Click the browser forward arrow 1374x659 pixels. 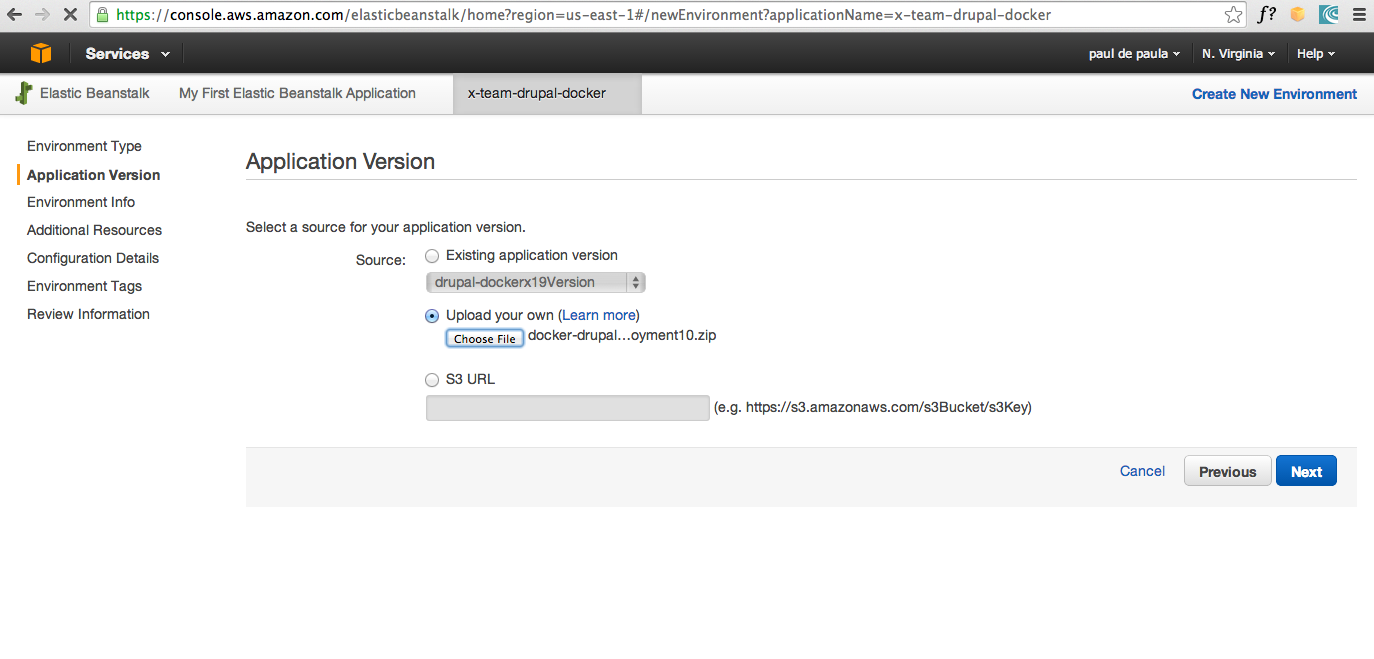tap(42, 15)
